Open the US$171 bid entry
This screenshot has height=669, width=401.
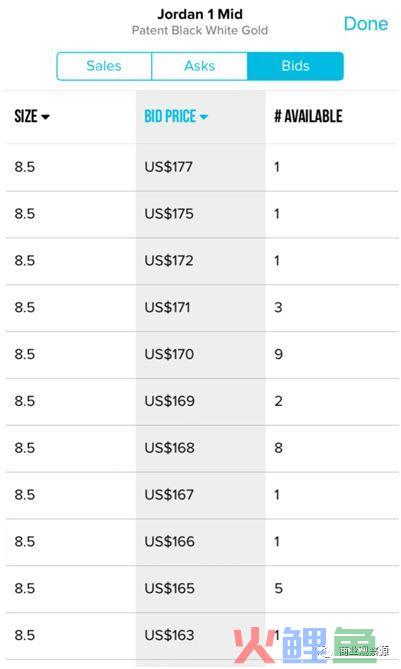(202, 308)
